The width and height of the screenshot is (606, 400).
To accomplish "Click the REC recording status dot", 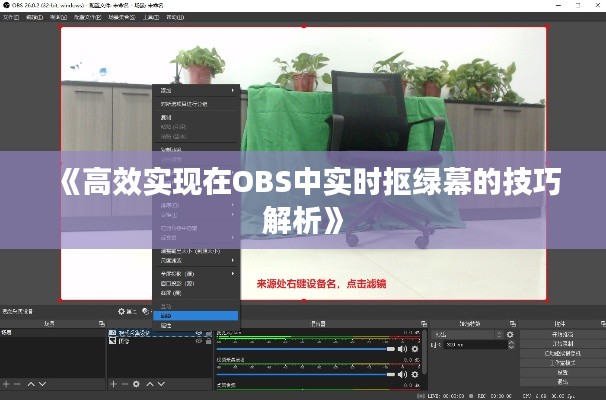I will pos(471,396).
